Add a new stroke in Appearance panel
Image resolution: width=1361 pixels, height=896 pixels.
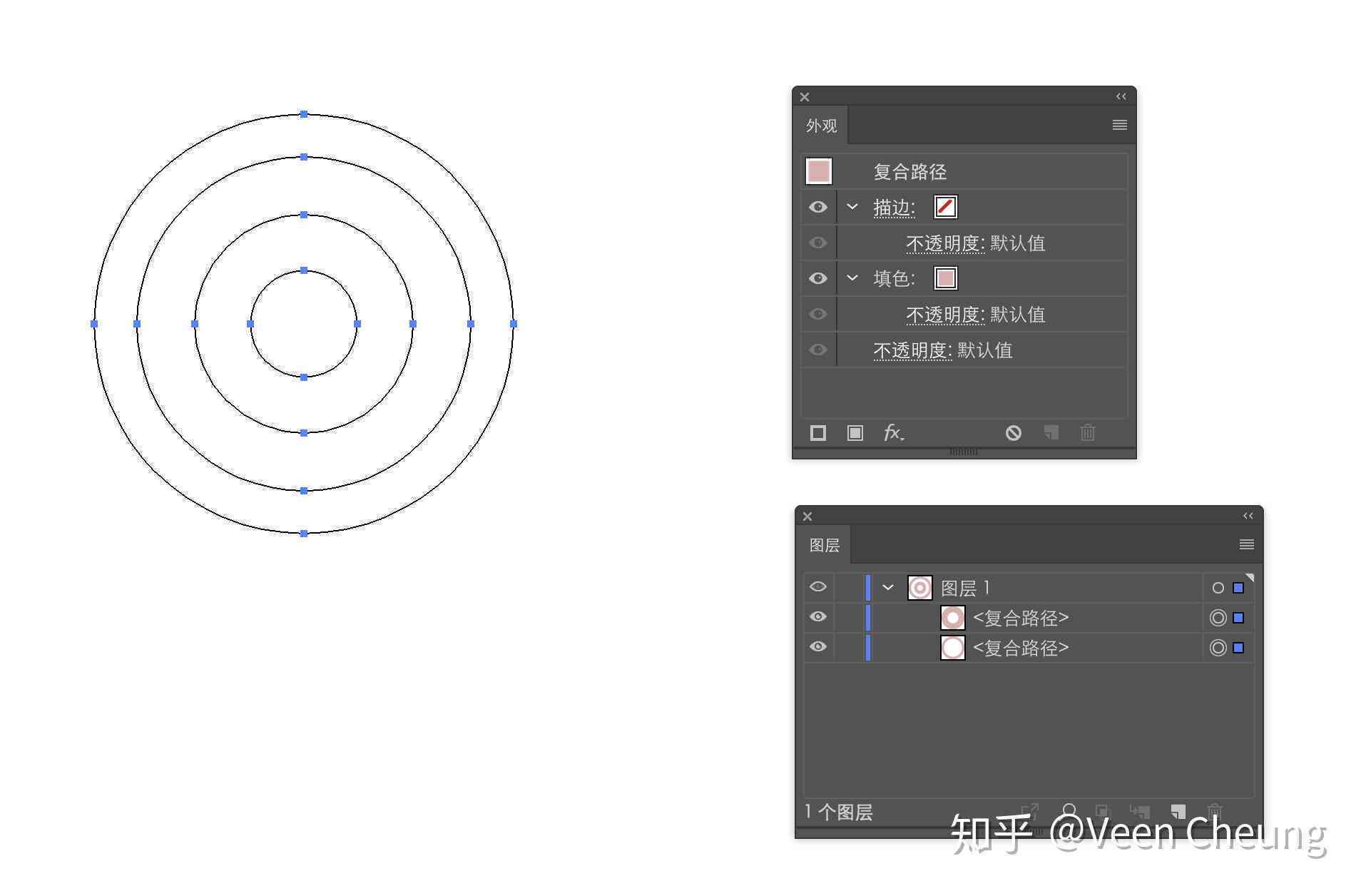coord(818,433)
